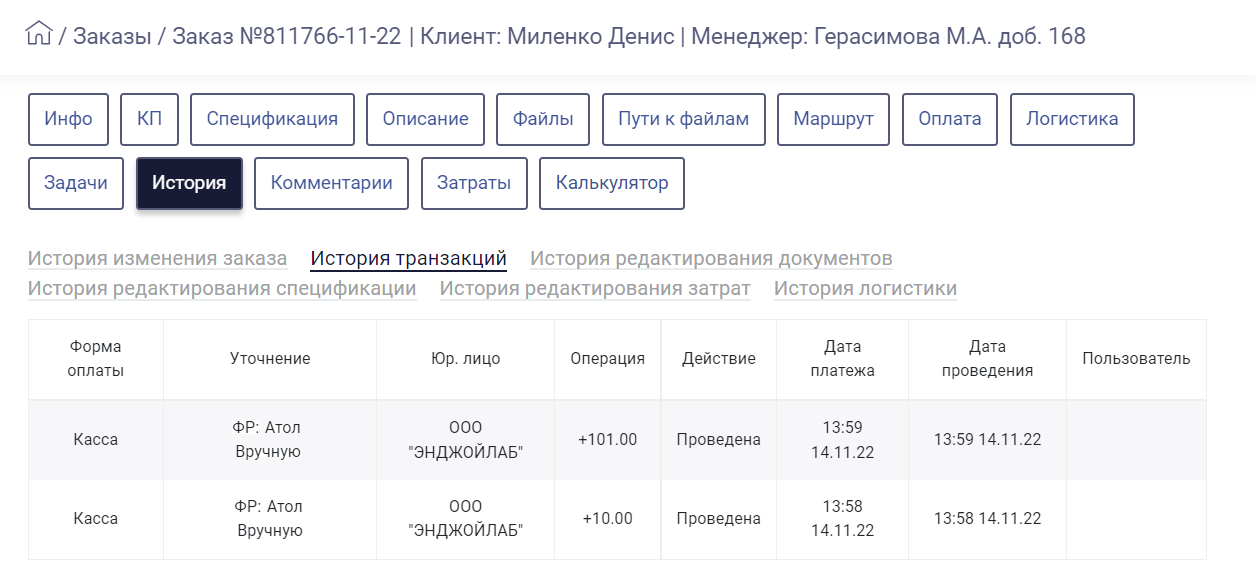The height and width of the screenshot is (587, 1256).
Task: Open the Комментарии tab
Action: 331,183
